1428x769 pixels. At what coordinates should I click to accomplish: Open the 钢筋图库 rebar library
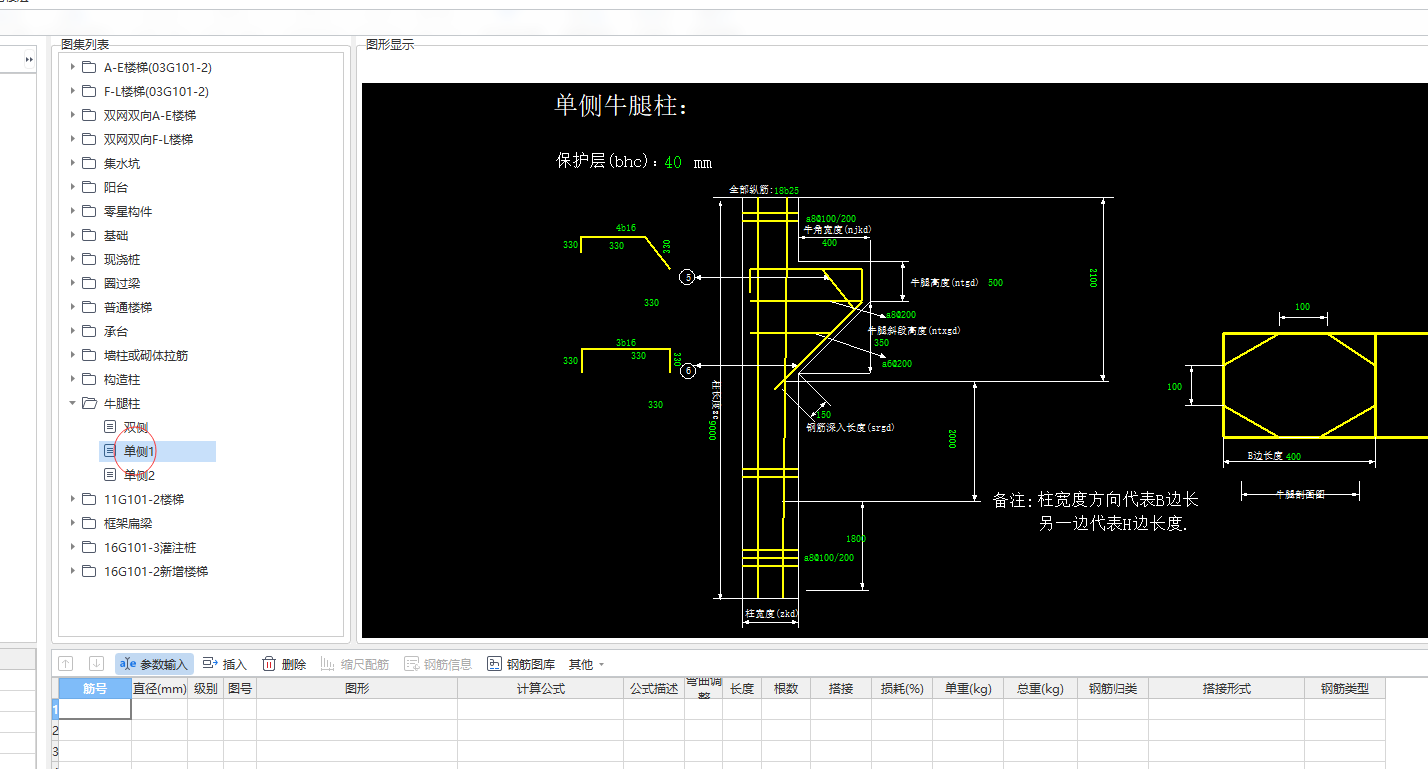tap(521, 664)
